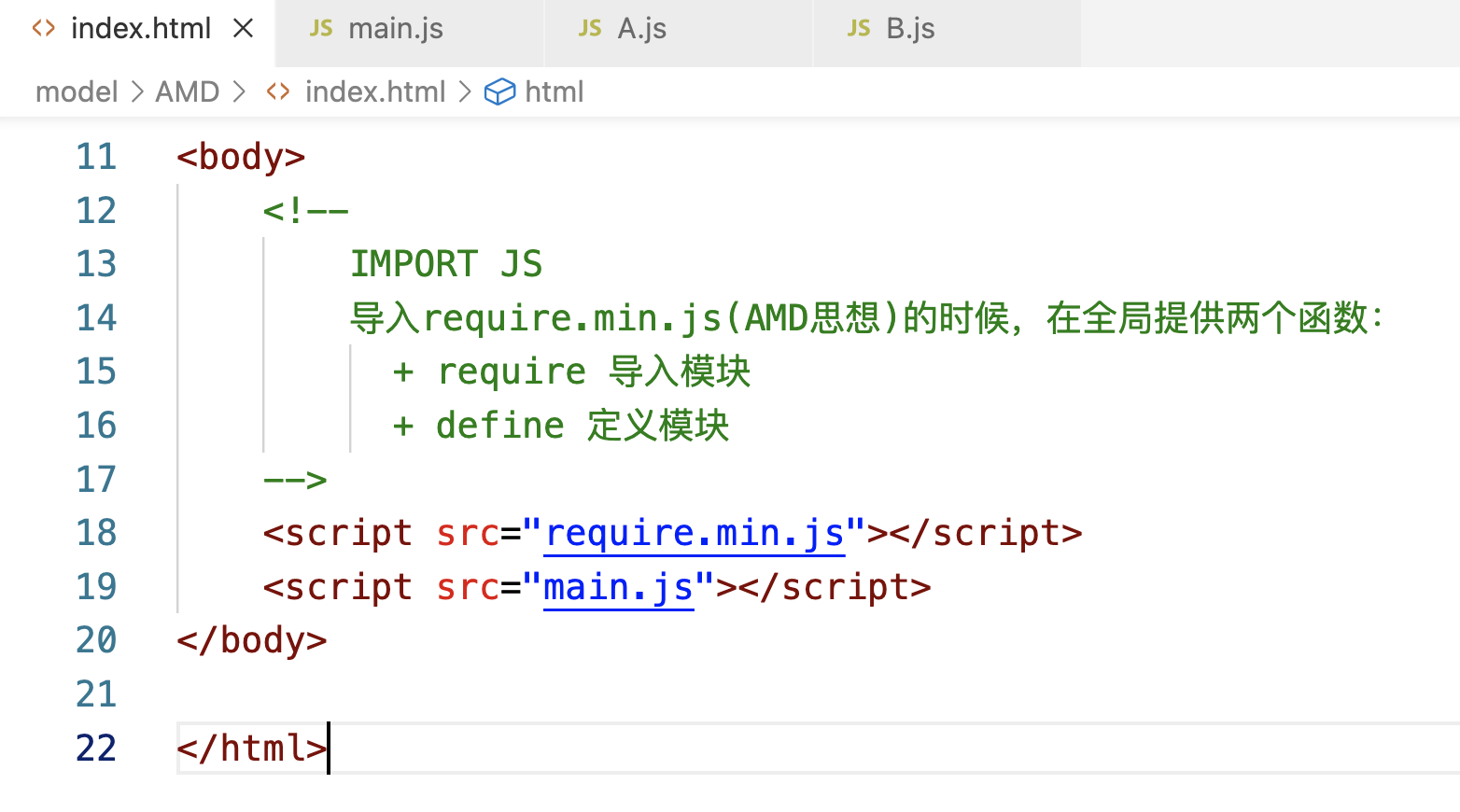Close the index.html tab
1460x812 pixels.
[x=243, y=29]
